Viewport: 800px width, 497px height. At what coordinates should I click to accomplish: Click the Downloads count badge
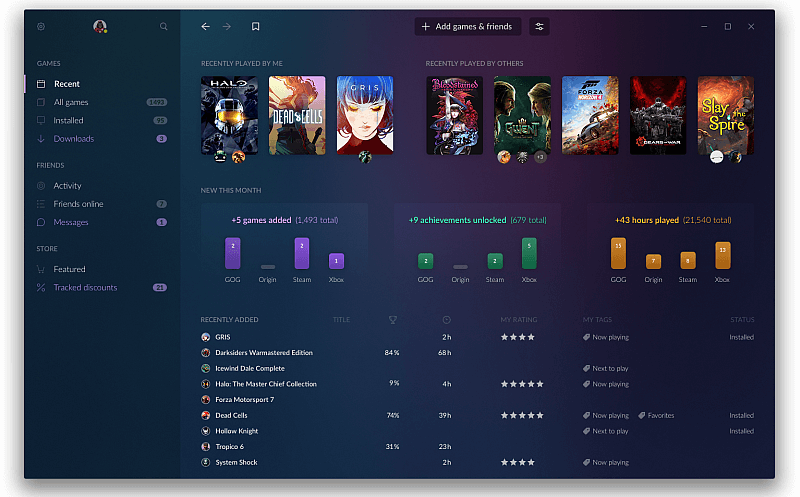point(161,139)
